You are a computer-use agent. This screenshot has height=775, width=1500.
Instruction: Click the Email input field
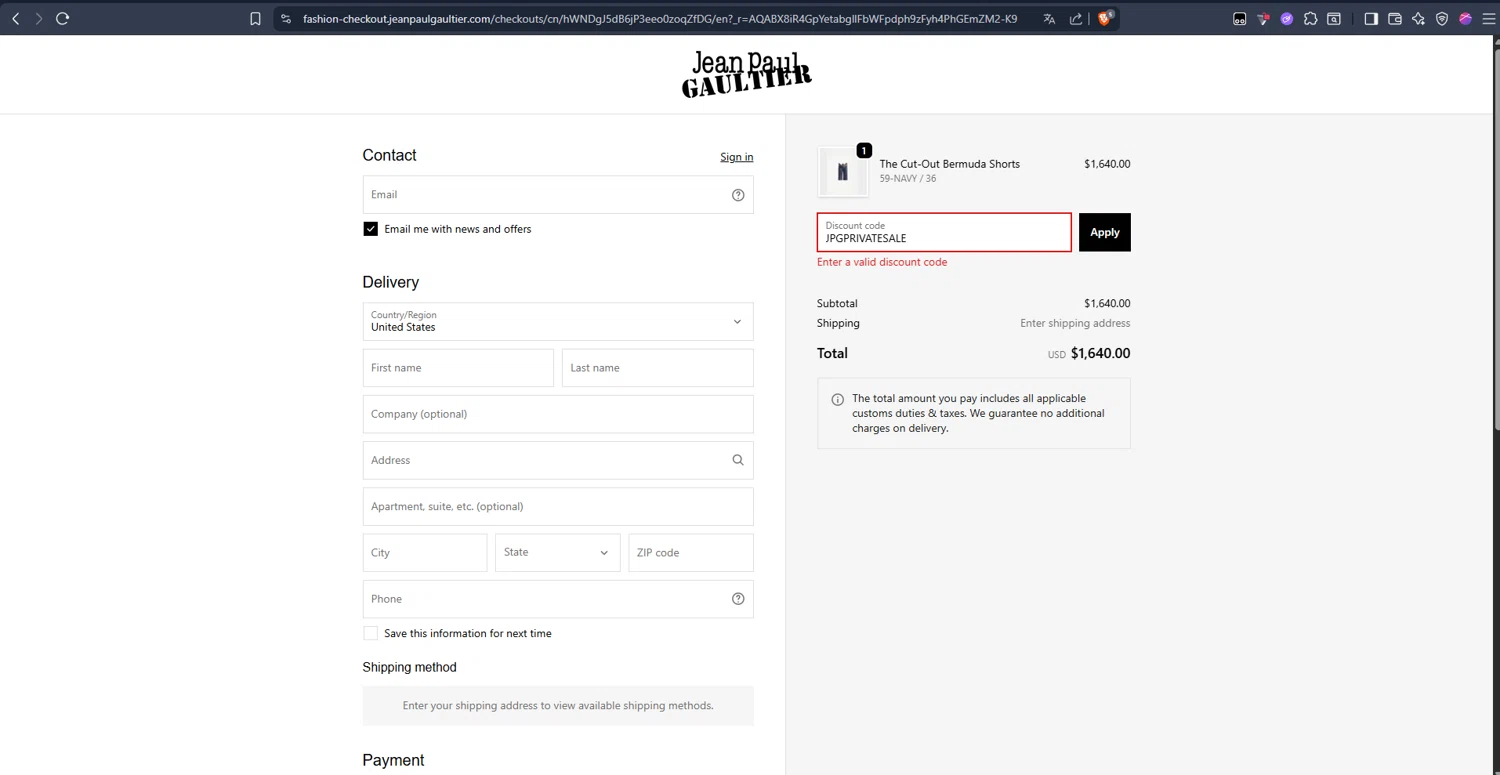tap(558, 195)
